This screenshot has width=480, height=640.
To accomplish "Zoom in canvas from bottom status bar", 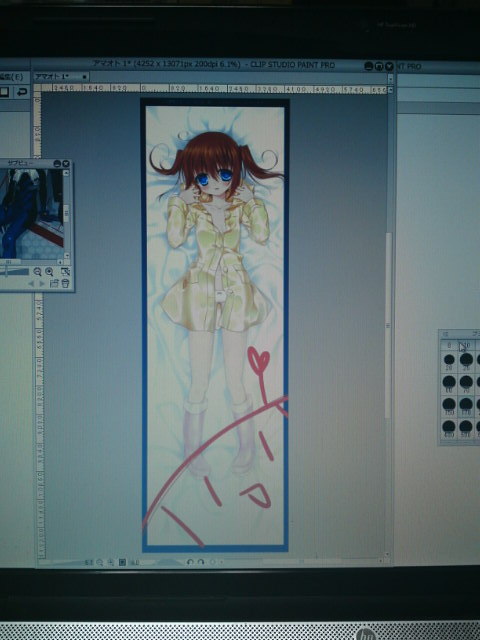I will (111, 562).
